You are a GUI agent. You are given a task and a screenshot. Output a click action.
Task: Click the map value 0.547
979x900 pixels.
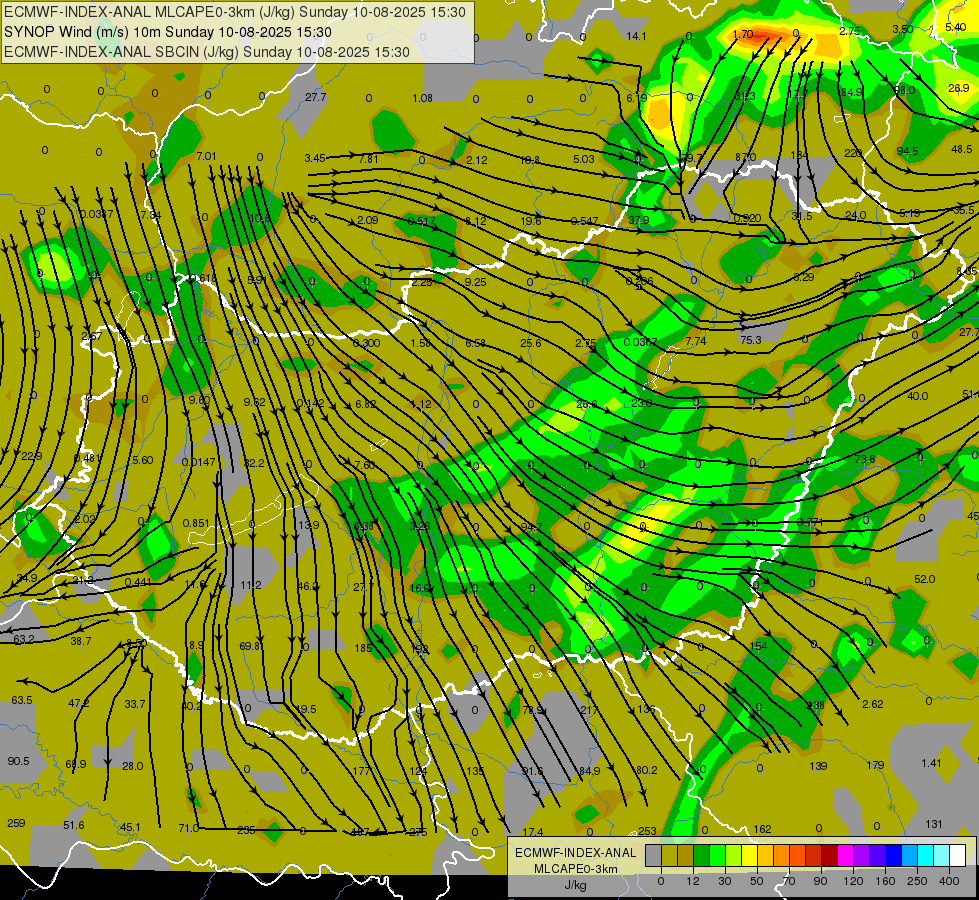584,221
